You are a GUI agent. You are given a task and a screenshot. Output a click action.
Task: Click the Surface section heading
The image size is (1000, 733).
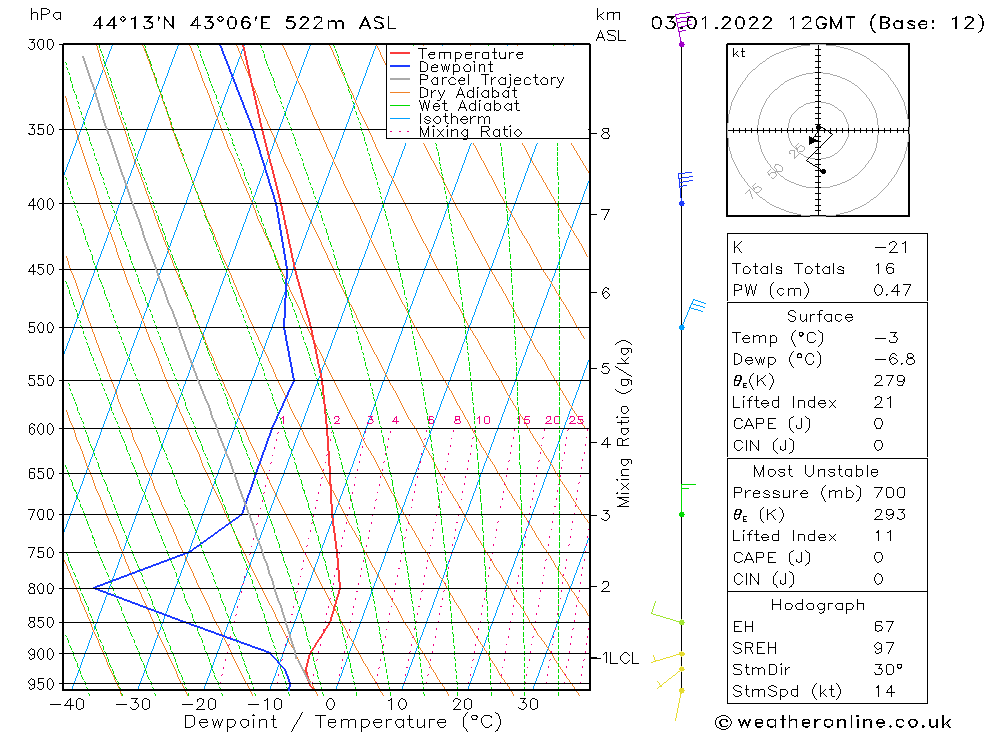pyautogui.click(x=820, y=316)
